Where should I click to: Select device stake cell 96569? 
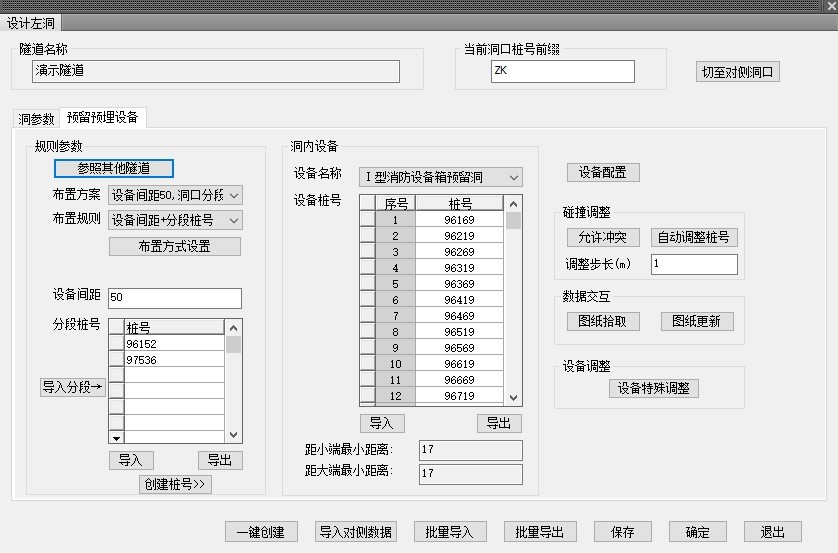click(459, 348)
